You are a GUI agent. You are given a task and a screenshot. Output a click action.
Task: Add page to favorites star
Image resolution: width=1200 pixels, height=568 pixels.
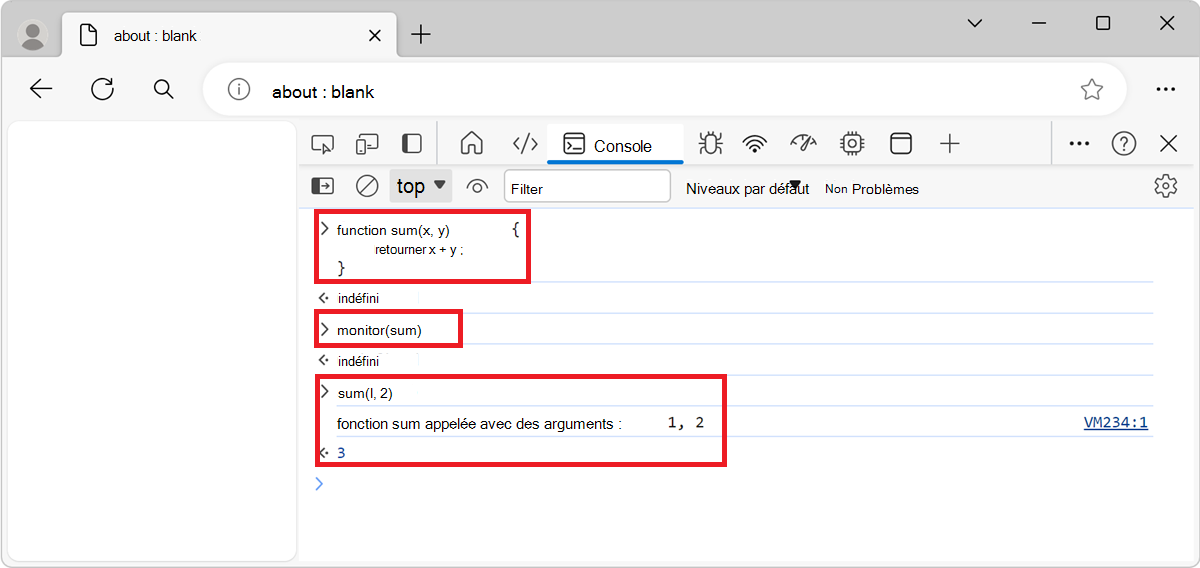click(1091, 90)
